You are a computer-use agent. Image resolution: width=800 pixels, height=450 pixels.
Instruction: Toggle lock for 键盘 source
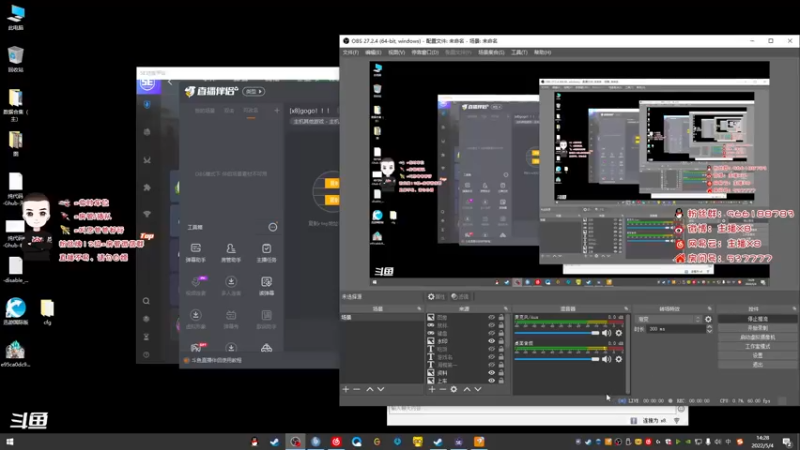[501, 333]
